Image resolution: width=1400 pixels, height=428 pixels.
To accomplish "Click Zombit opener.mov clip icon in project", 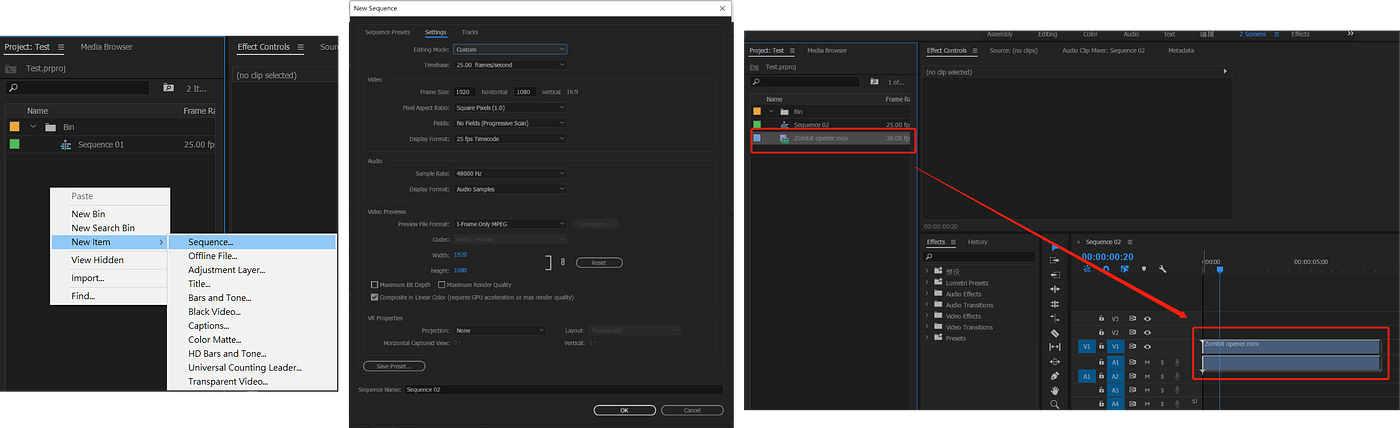I will coord(785,138).
